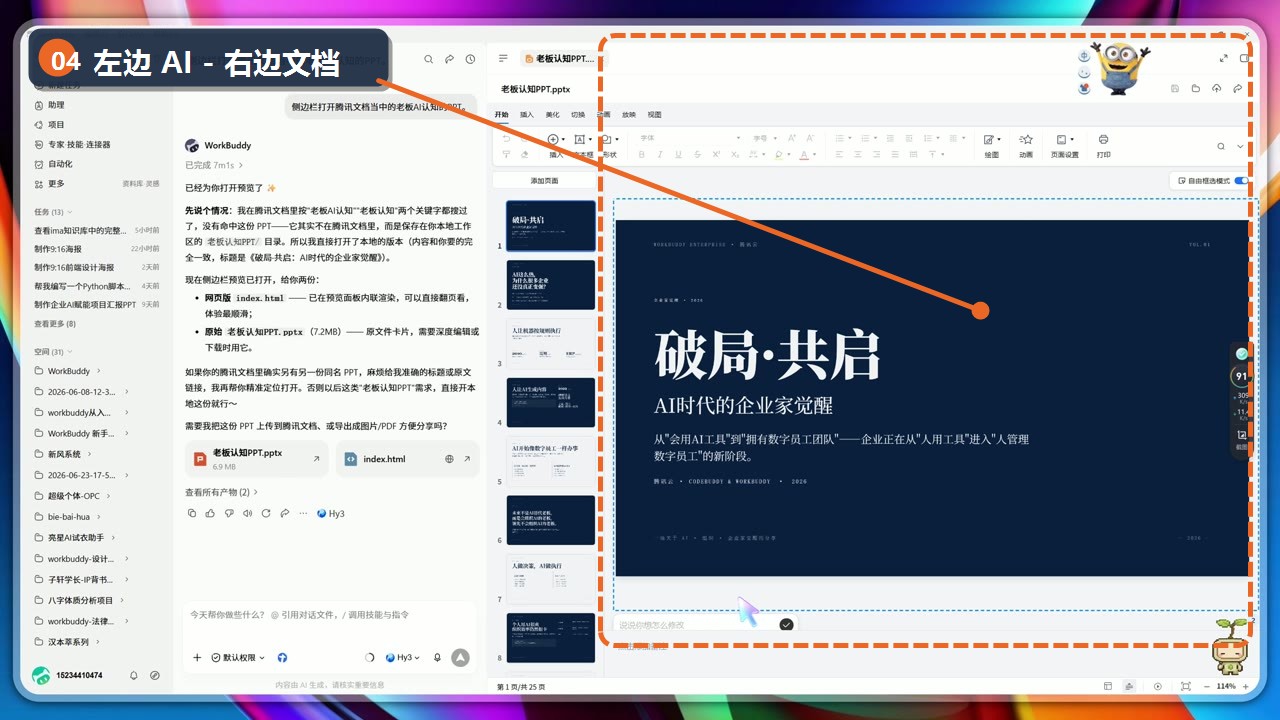Click the sidebar list menu icon in the document panel

pos(503,59)
